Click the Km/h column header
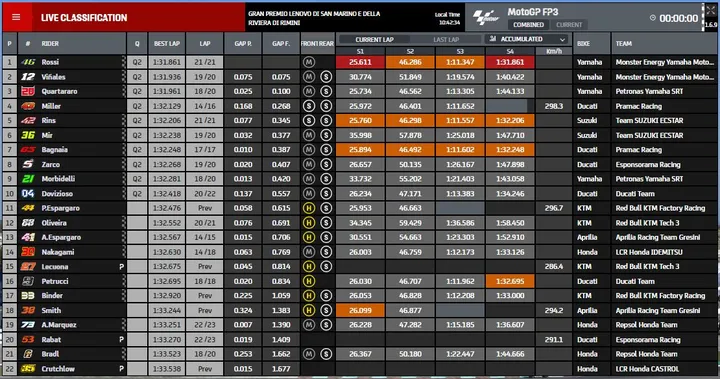 554,51
